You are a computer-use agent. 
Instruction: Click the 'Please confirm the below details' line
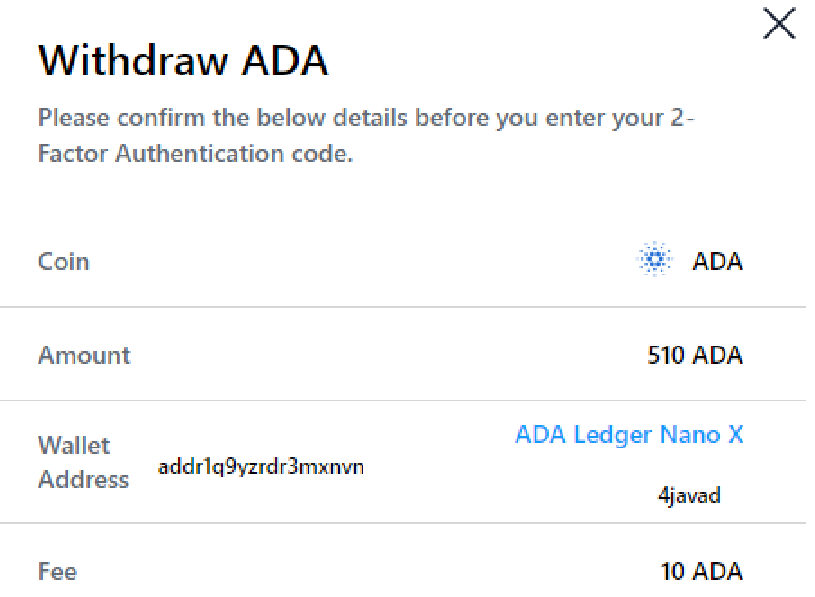point(366,118)
